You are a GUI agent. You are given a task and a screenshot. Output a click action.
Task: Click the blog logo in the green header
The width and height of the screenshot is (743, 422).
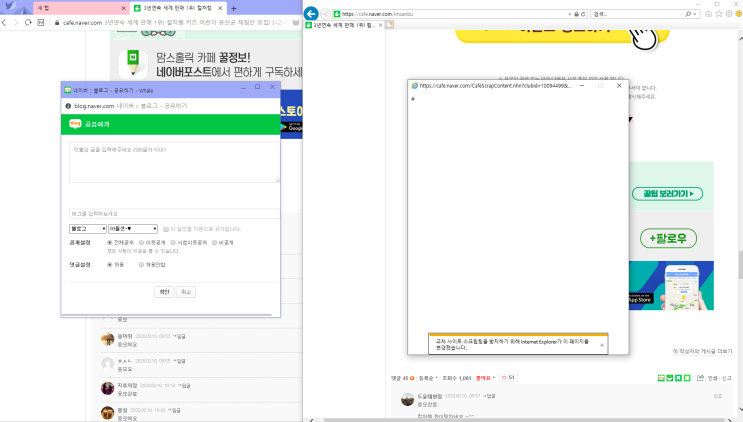[75, 124]
